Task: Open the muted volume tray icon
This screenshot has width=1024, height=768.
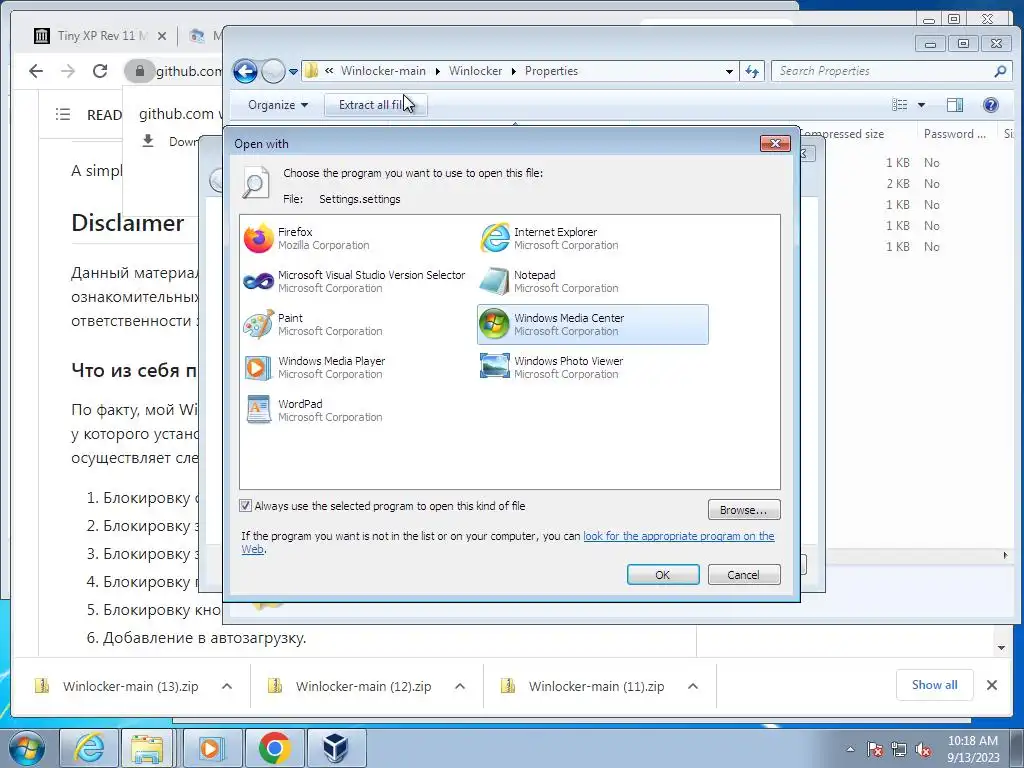Action: [923, 750]
